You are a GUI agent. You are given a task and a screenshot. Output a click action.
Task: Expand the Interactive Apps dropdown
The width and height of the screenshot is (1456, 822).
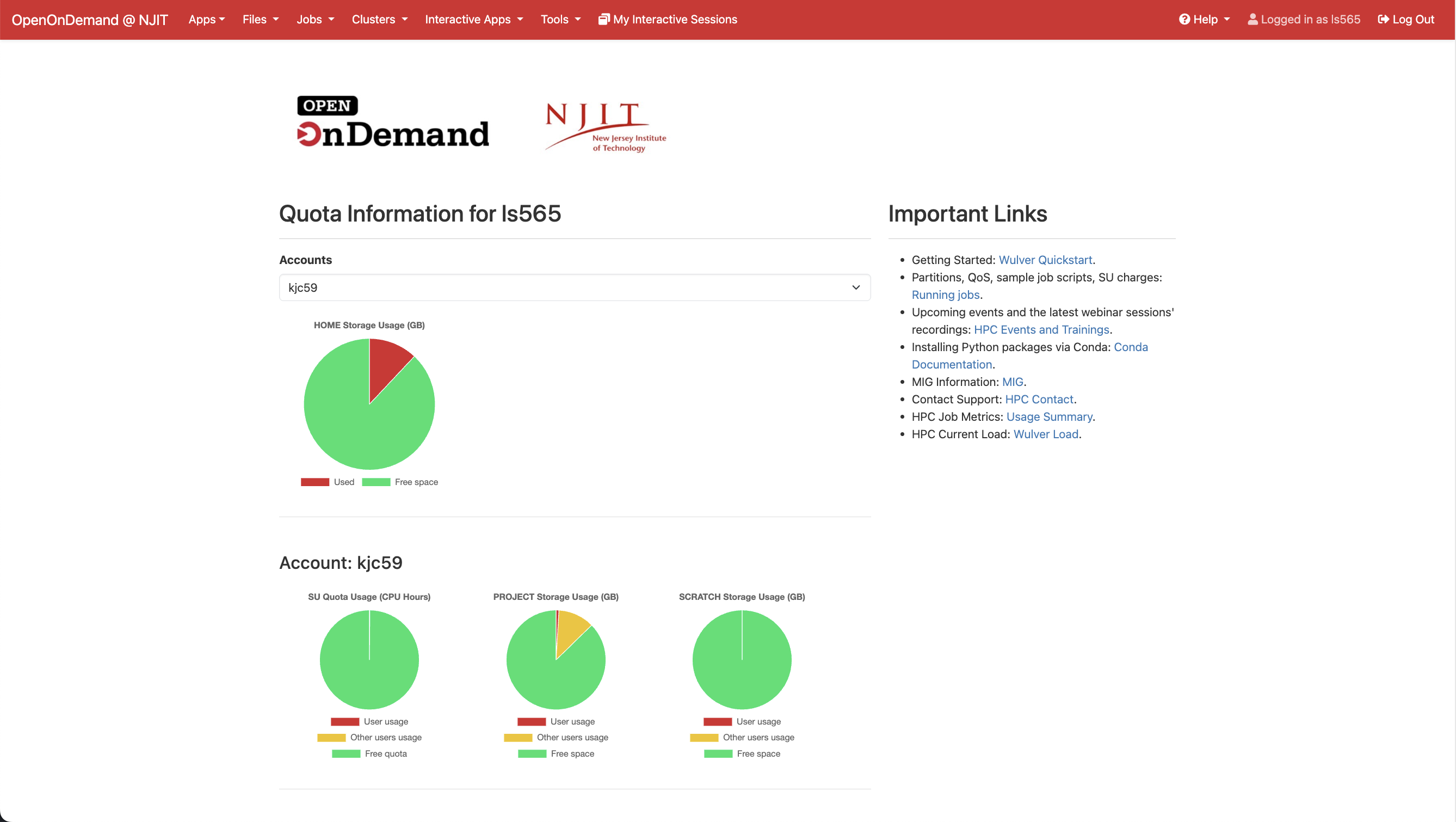click(474, 19)
